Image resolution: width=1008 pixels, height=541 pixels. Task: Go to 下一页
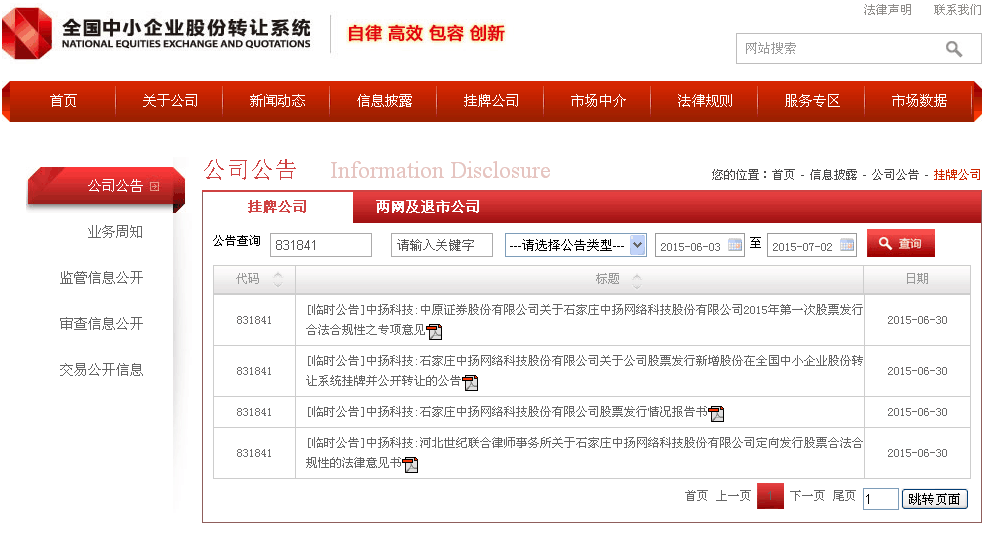coord(807,496)
